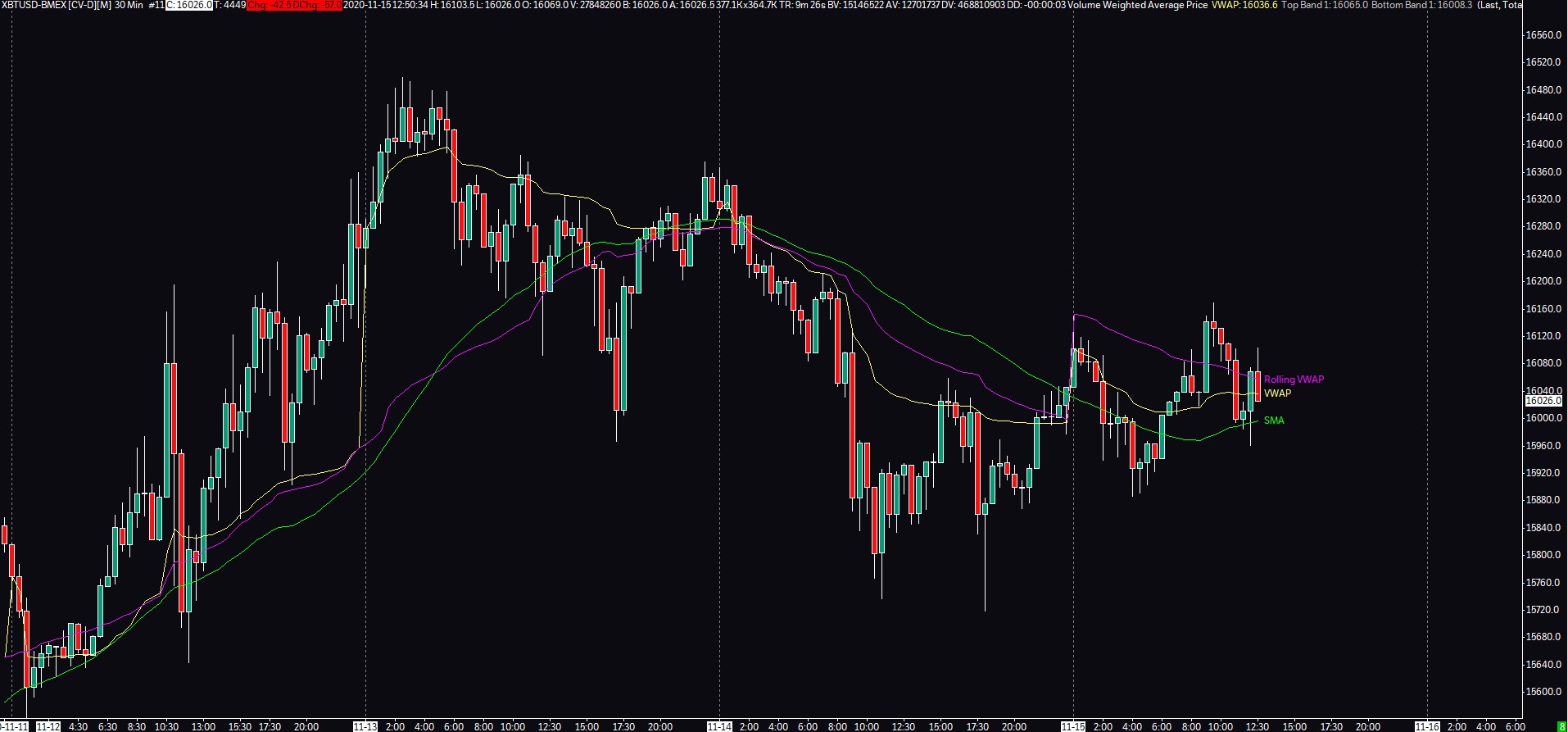Click the '11-13' date marker on time axis
The width and height of the screenshot is (1568, 732).
coord(365,726)
